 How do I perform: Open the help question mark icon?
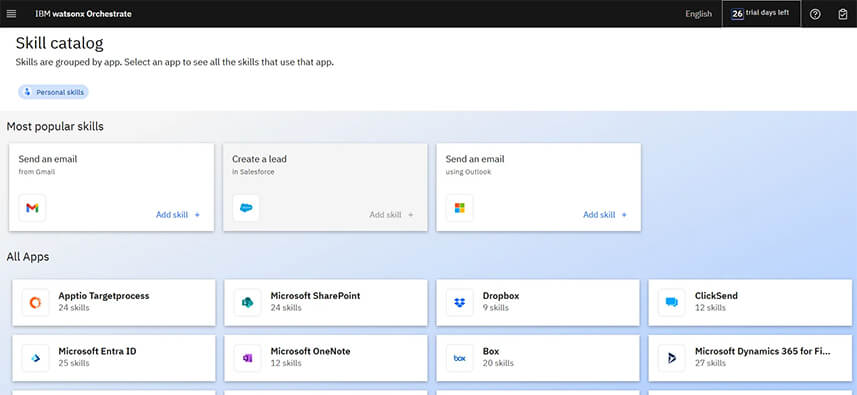click(x=815, y=14)
